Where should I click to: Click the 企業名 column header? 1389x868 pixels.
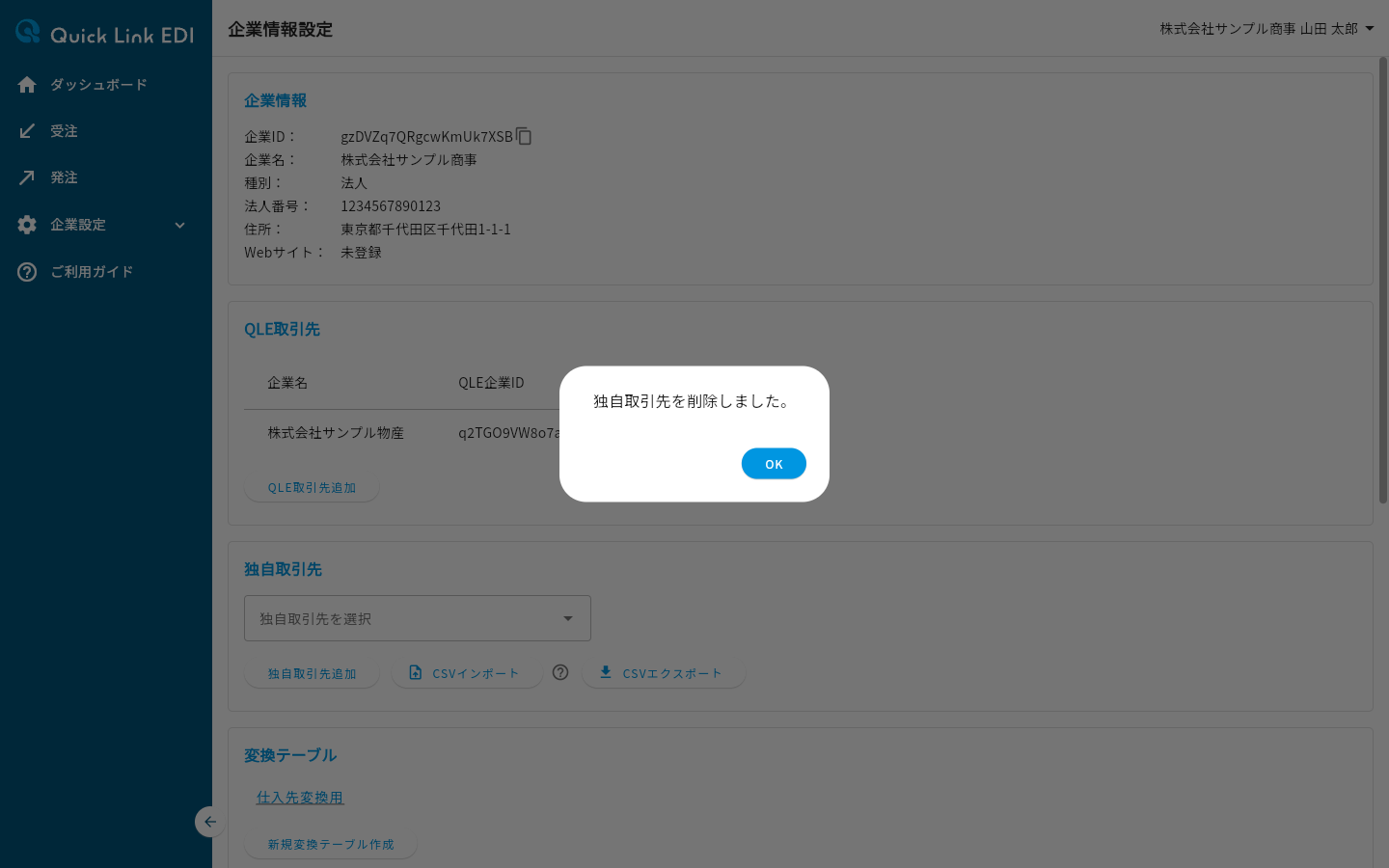pyautogui.click(x=287, y=383)
